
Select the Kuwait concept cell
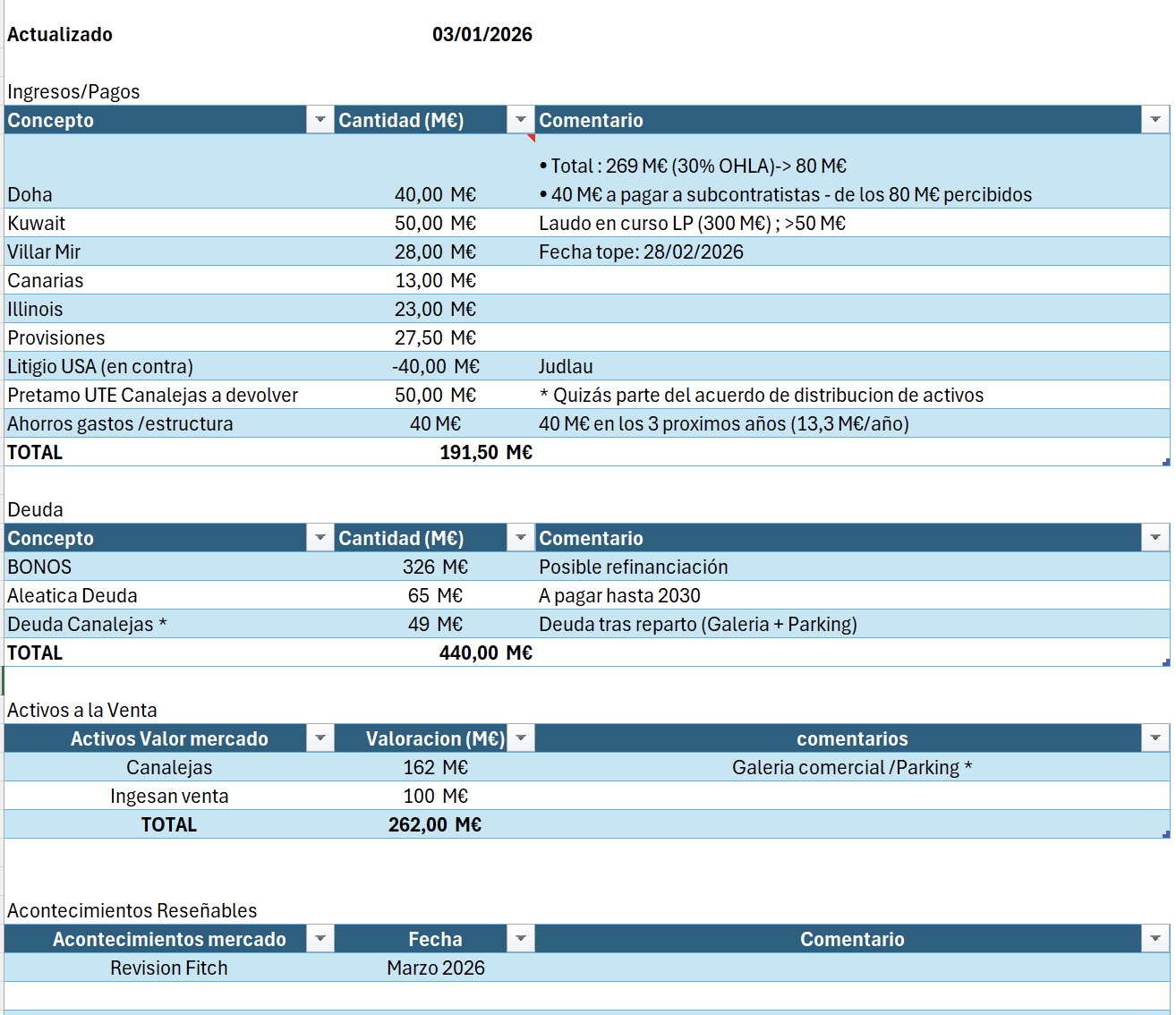(37, 223)
